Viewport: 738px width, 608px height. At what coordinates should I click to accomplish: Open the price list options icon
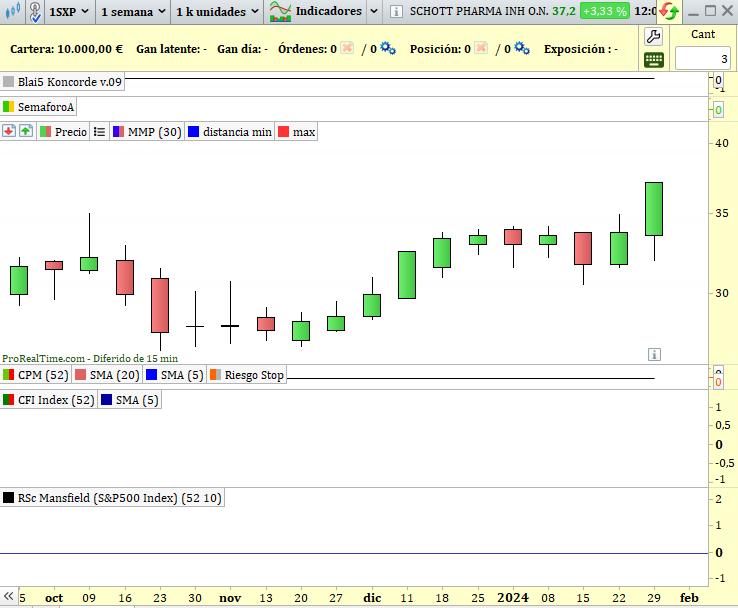pyautogui.click(x=99, y=132)
